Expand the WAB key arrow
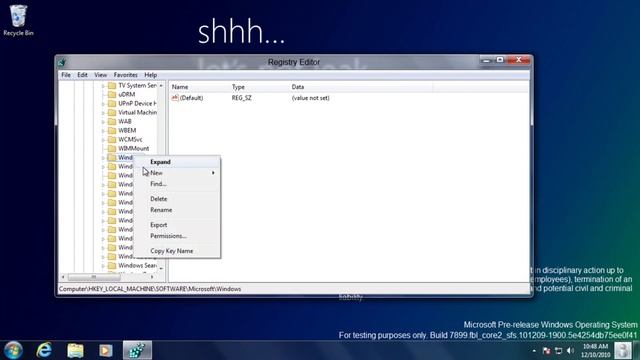Viewport: 640px width, 360px height. point(103,122)
